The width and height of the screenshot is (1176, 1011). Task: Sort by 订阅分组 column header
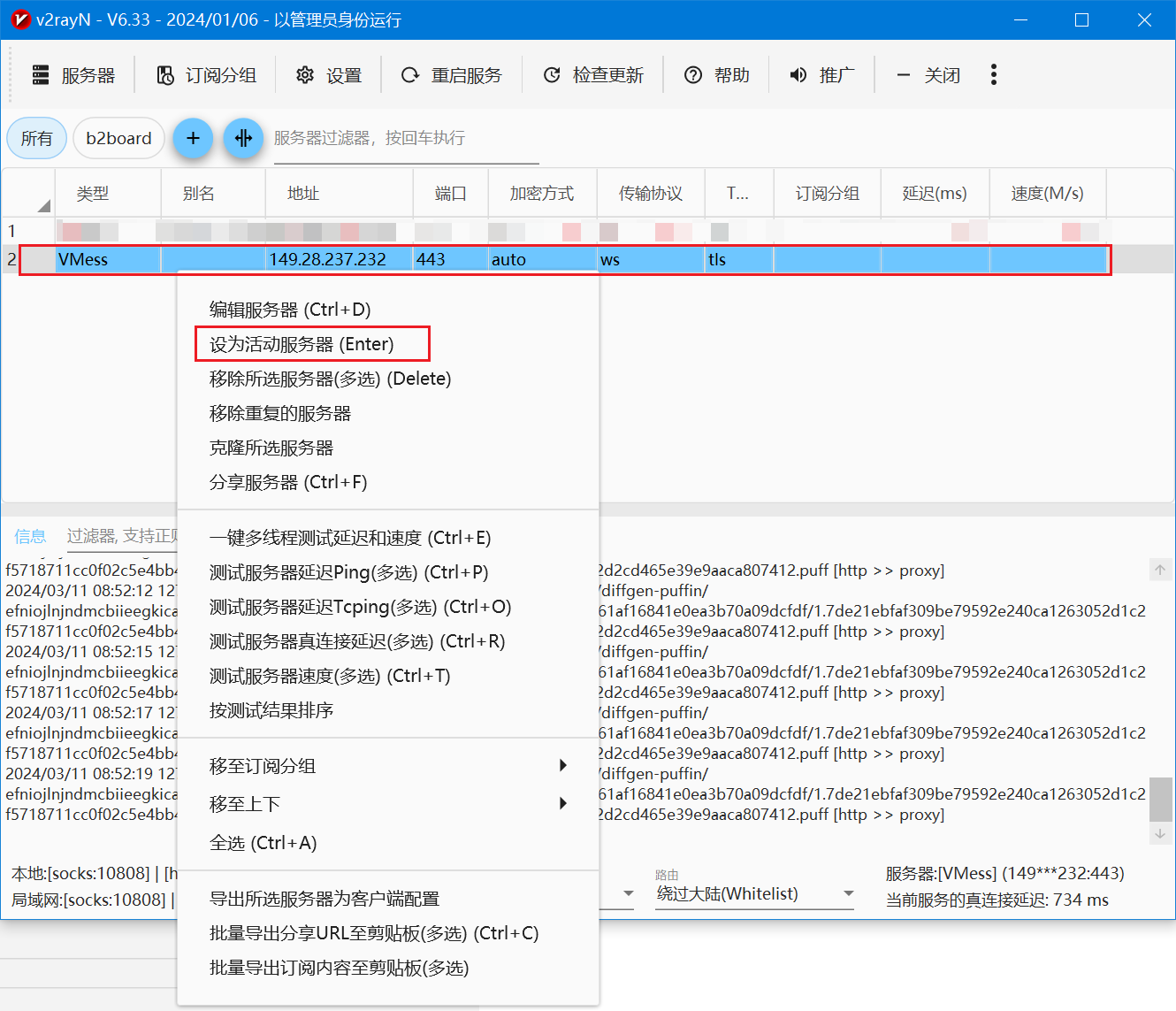pyautogui.click(x=828, y=193)
